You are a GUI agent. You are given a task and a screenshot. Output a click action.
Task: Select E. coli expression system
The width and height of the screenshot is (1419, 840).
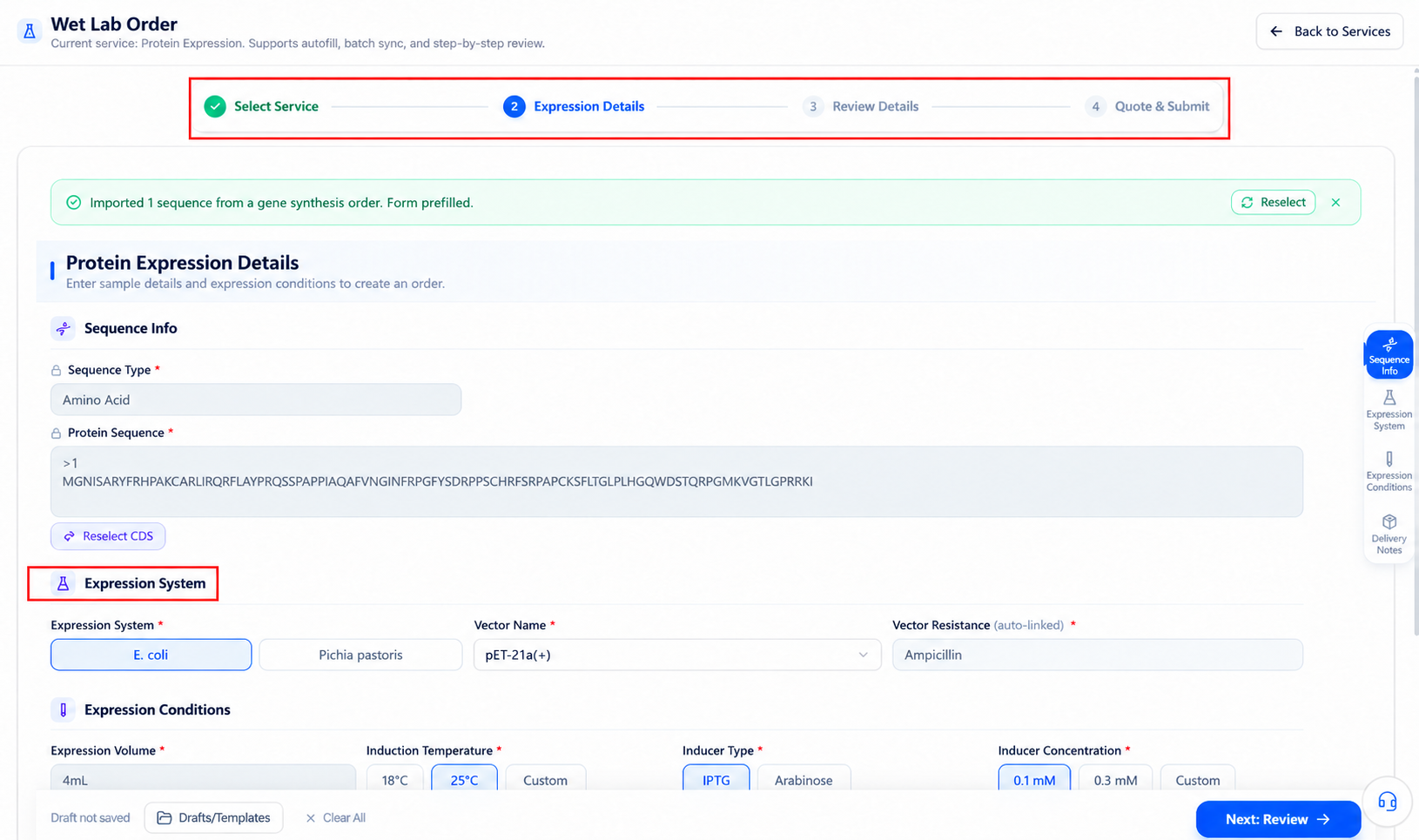pos(151,655)
